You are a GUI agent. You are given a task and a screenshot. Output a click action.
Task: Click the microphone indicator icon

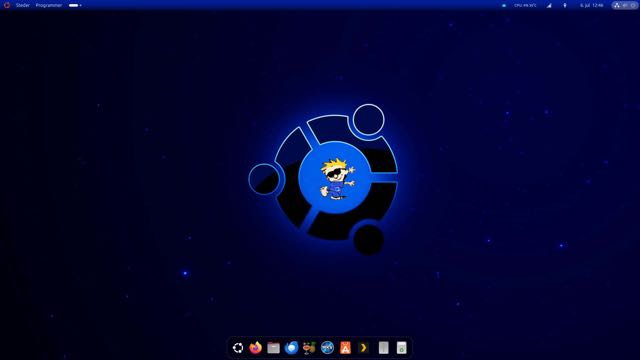point(565,5)
